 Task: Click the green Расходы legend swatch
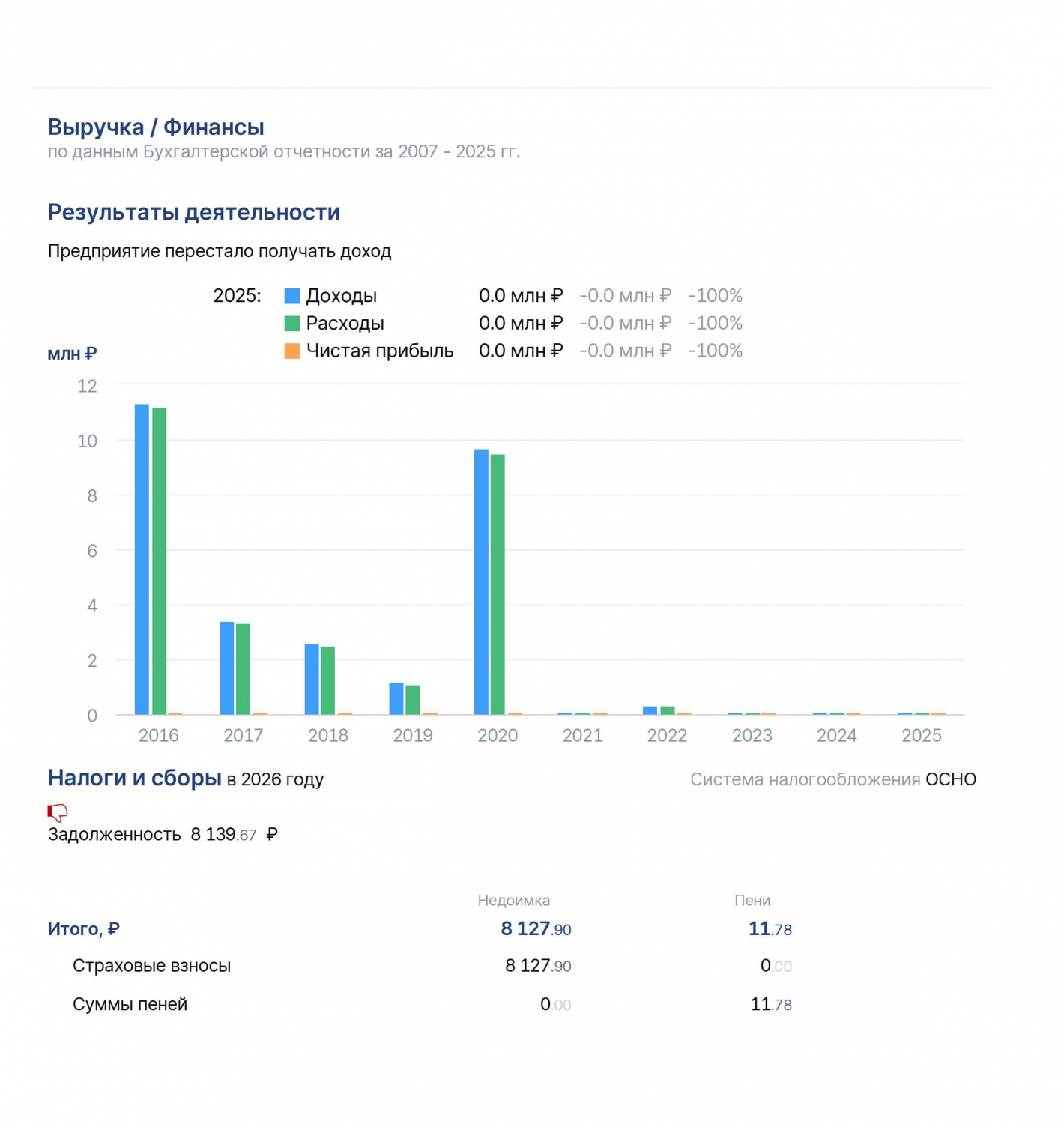pos(292,324)
